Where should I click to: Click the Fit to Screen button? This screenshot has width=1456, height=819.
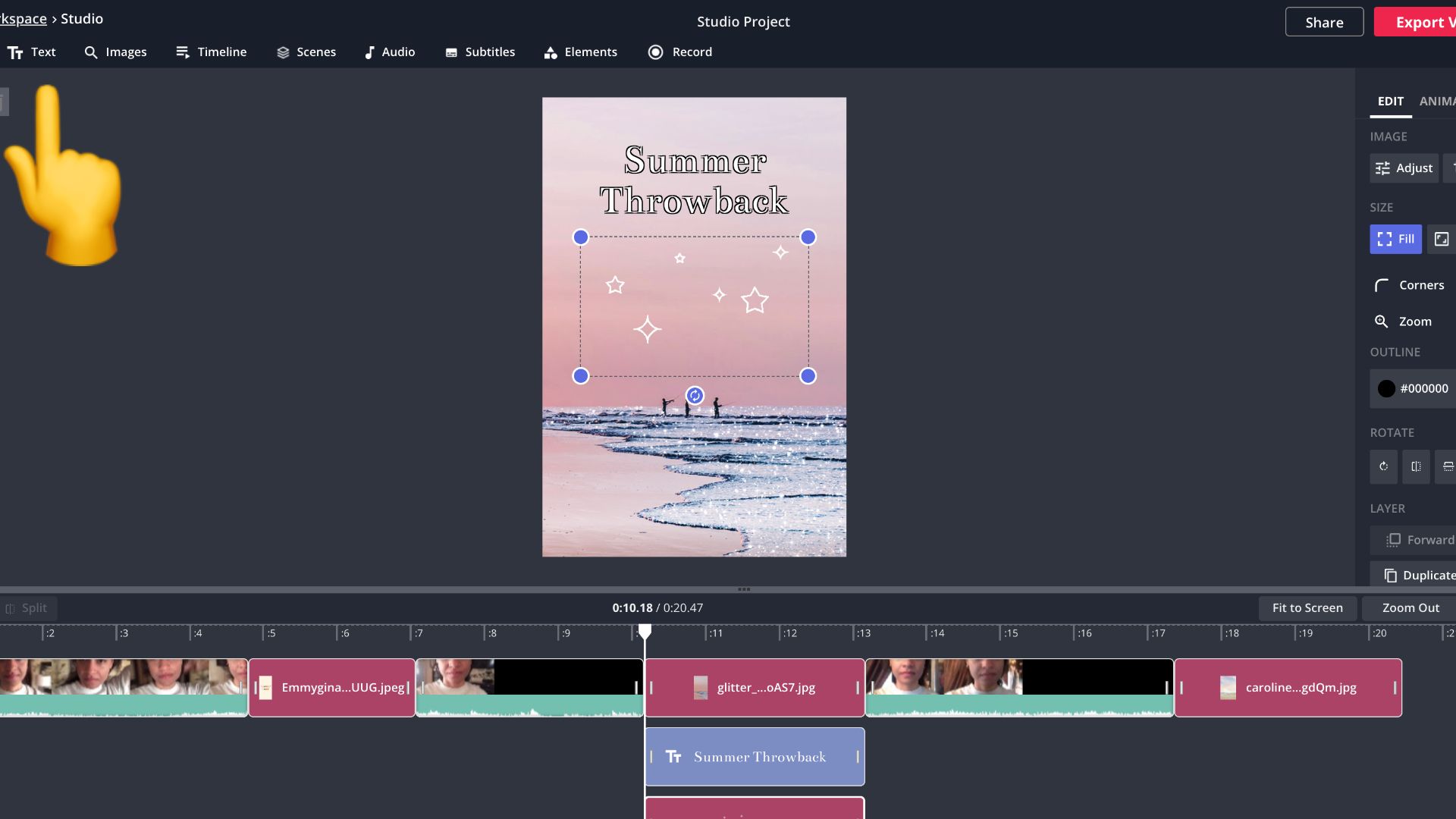click(1307, 608)
